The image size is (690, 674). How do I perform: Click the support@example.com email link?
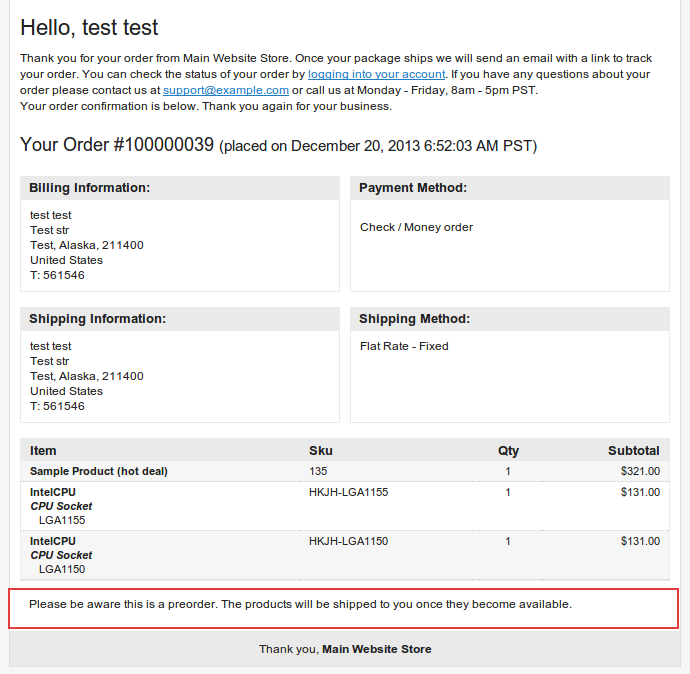click(x=226, y=90)
